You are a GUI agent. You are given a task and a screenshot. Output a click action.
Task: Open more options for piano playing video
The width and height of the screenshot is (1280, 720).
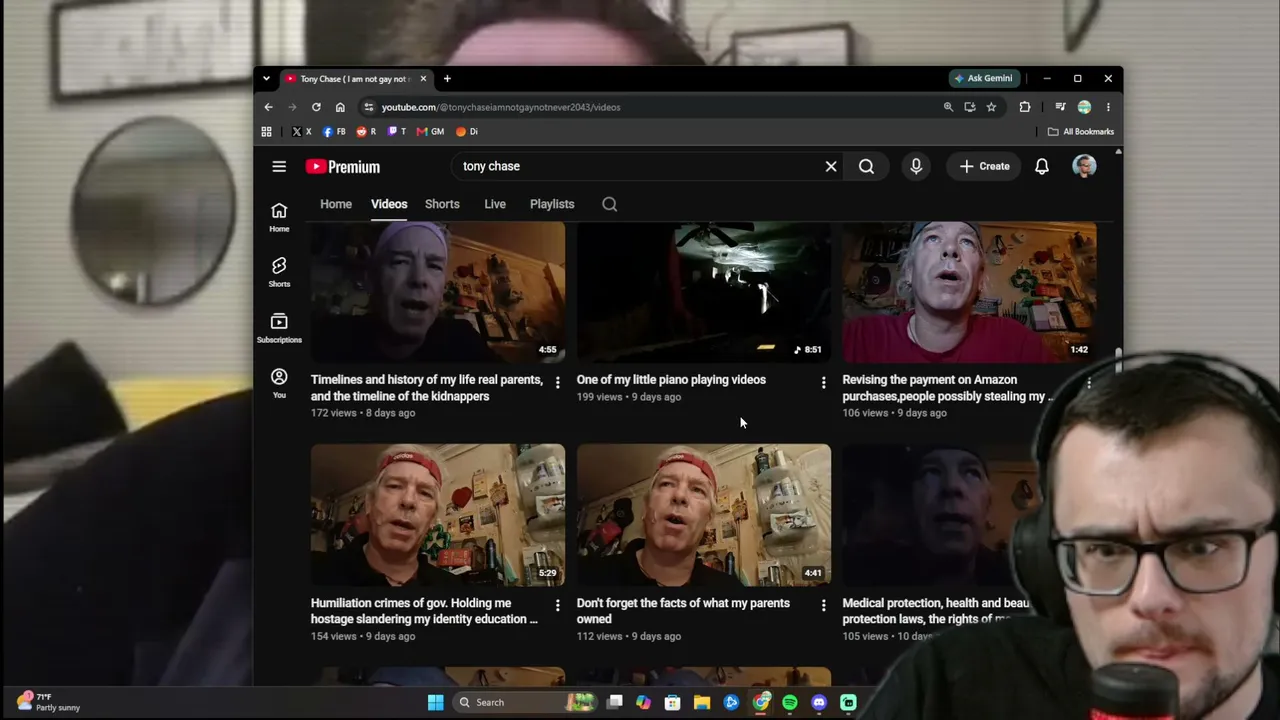pos(823,382)
